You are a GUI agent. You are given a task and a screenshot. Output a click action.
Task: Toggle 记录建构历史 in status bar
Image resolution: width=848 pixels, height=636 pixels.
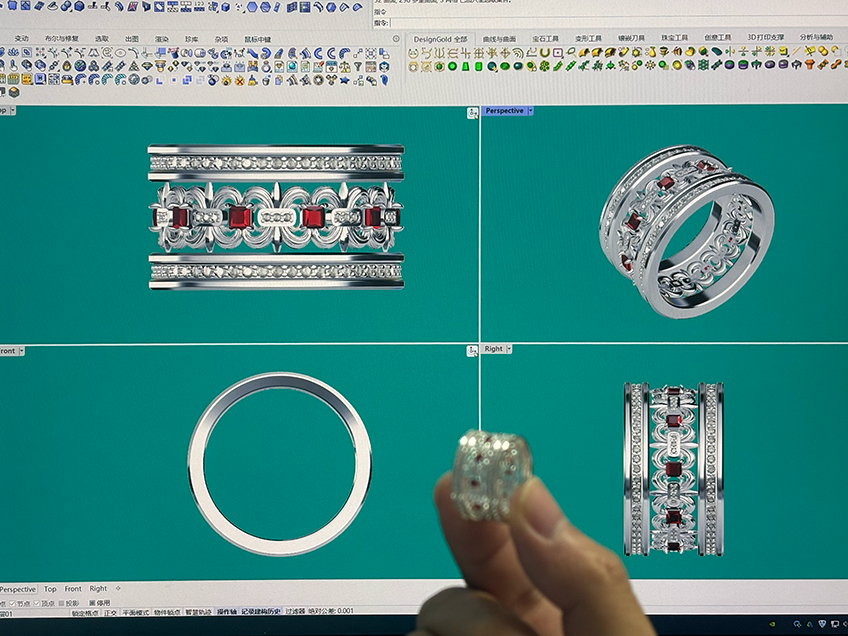[261, 612]
